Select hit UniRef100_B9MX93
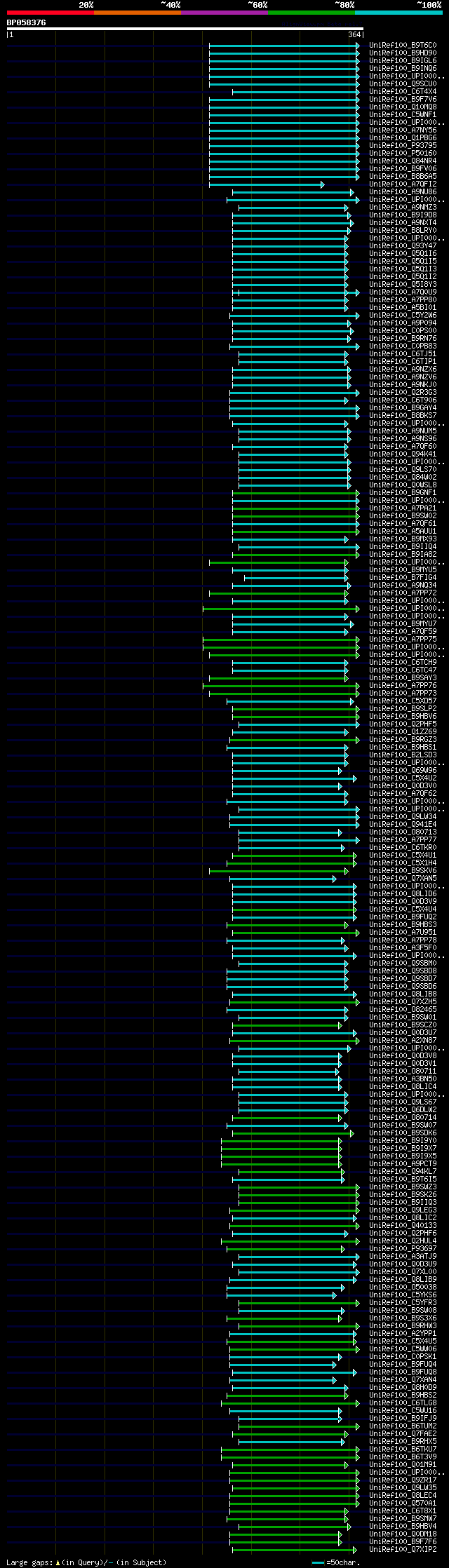This screenshot has height=1568, width=449. coord(403,539)
